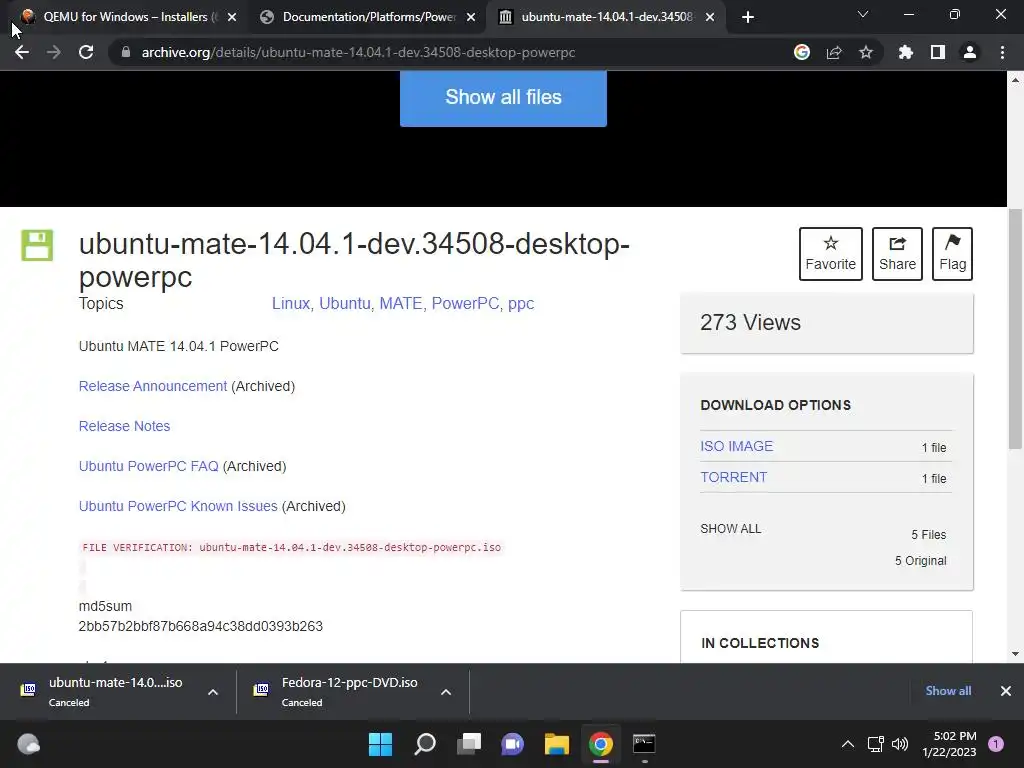The width and height of the screenshot is (1024, 768).
Task: Share this archive item
Action: pyautogui.click(x=897, y=253)
